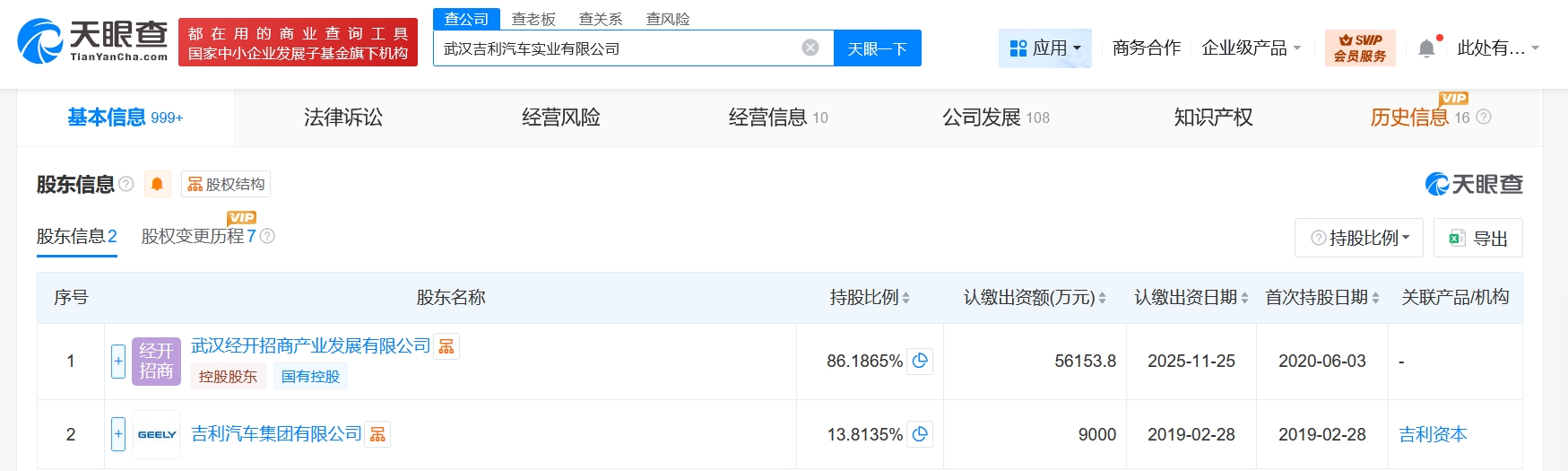Click the help icon next to 历史信息
Screen dimensions: 1568x471
pyautogui.click(x=1484, y=118)
